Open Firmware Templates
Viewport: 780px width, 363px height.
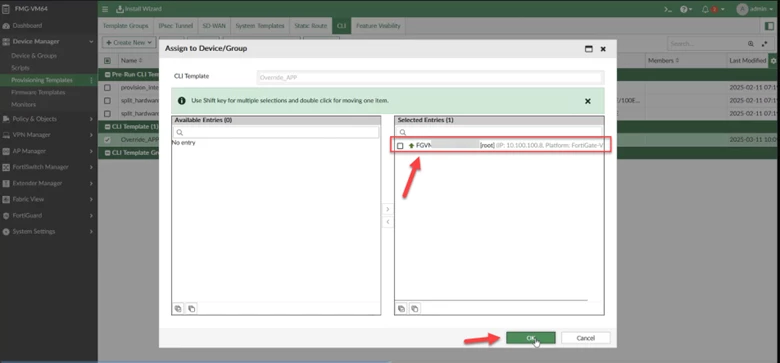tap(38, 92)
